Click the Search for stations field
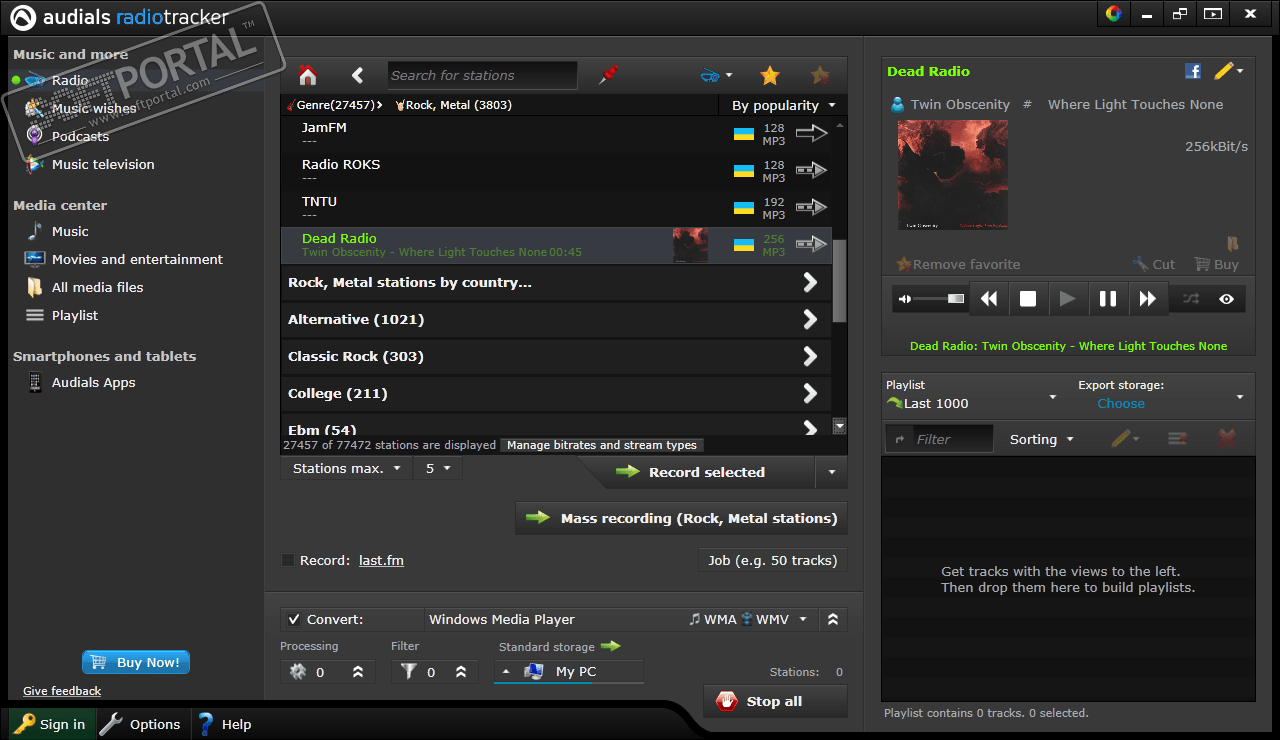Screen dimensions: 1280x740 click(x=482, y=76)
